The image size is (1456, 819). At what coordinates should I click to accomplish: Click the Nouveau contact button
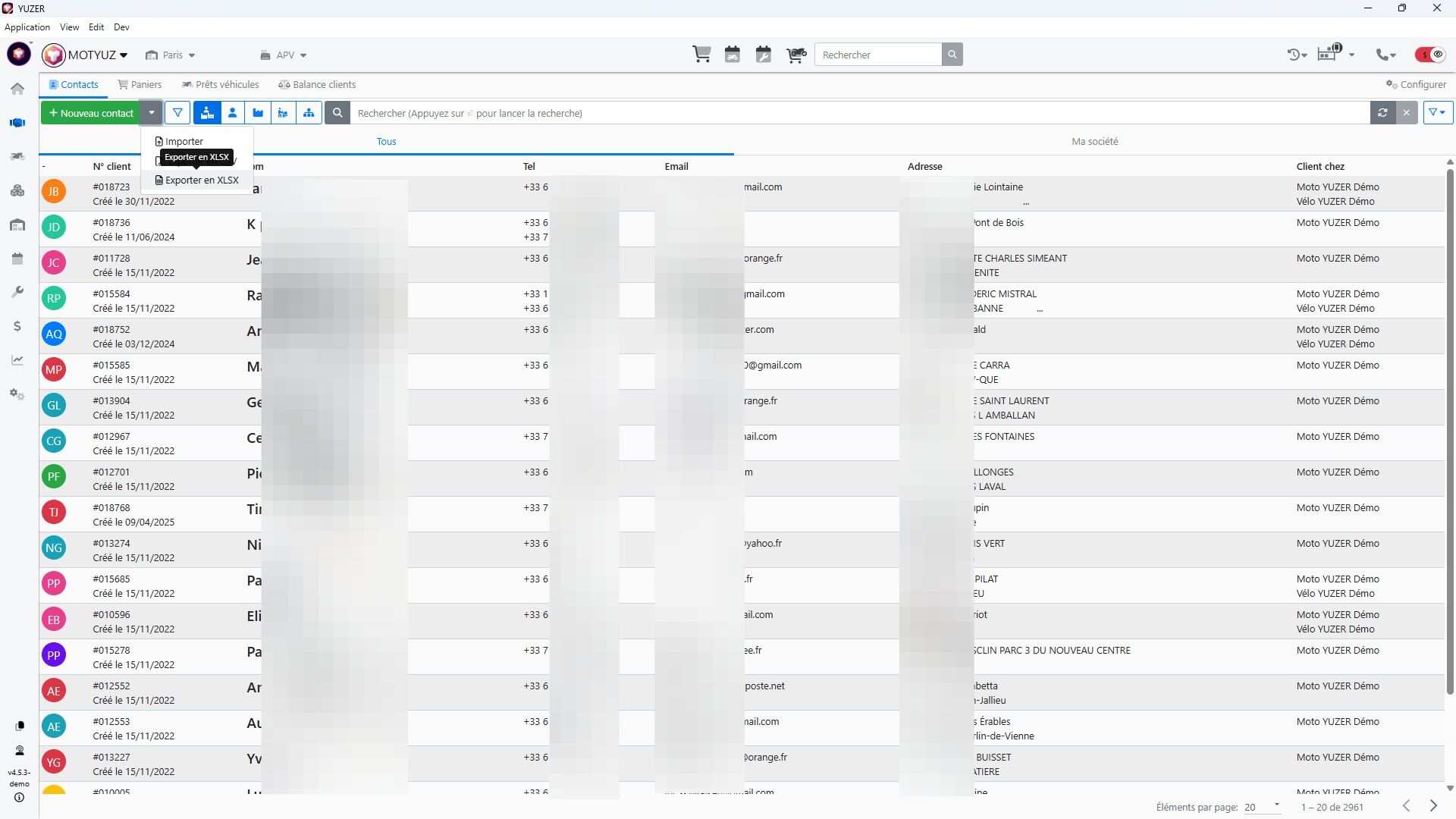[x=91, y=113]
